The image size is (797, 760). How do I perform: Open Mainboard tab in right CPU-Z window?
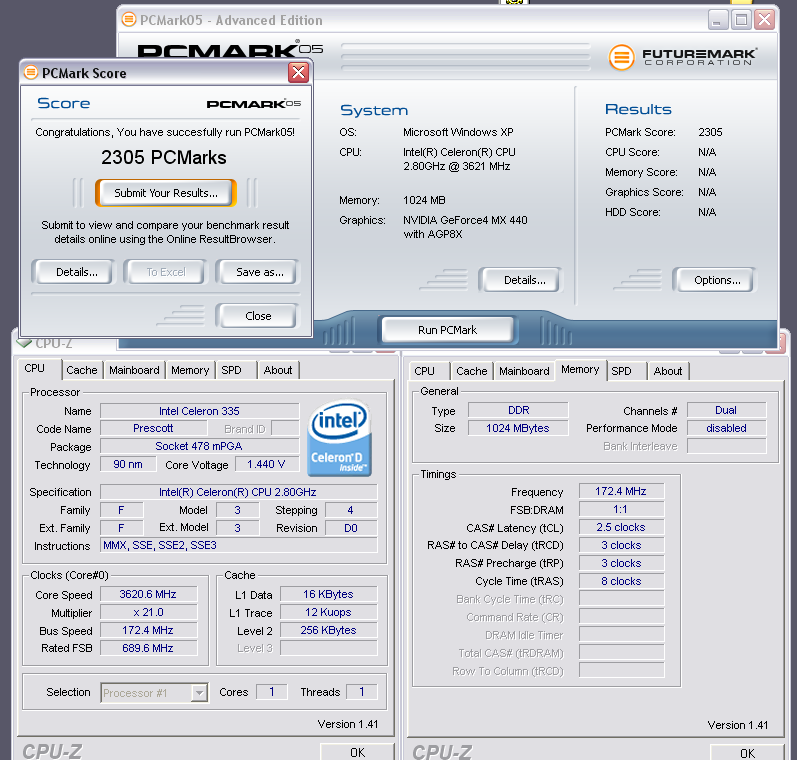[x=524, y=371]
